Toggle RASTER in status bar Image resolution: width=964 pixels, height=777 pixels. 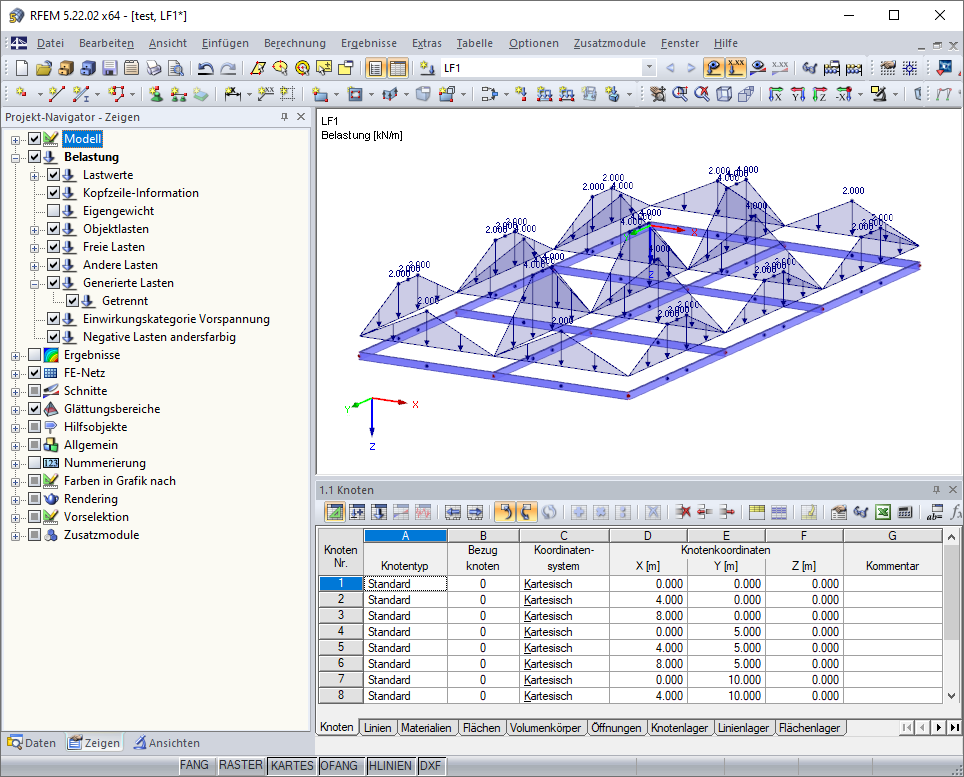point(241,765)
